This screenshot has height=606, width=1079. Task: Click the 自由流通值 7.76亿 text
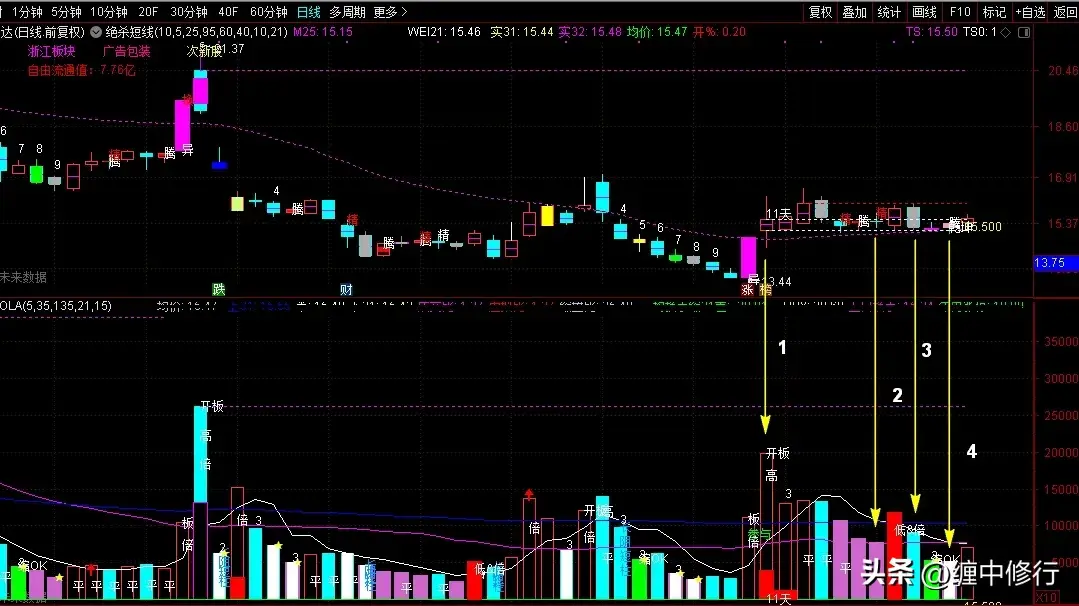81,69
